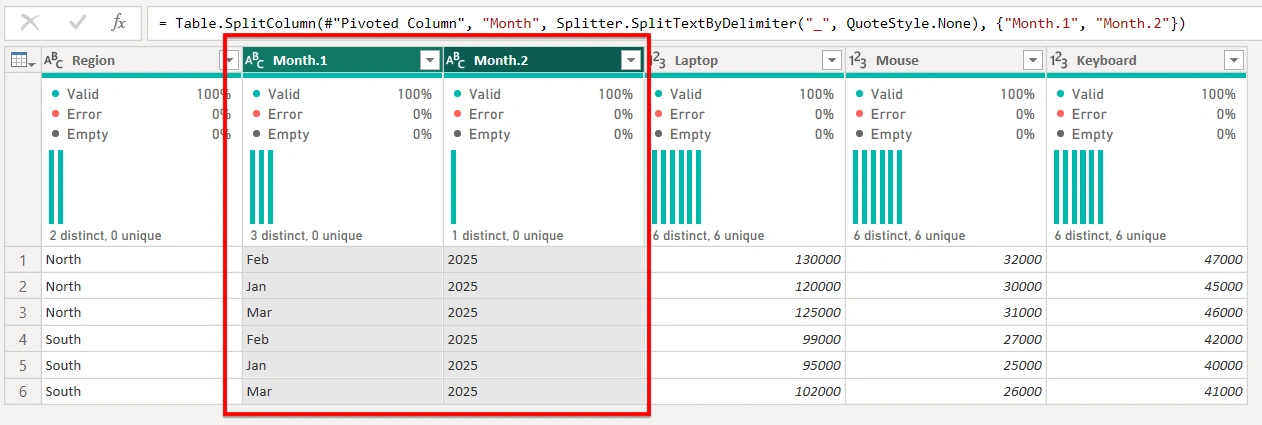Click the Keyboard cell 45000

click(x=1146, y=286)
